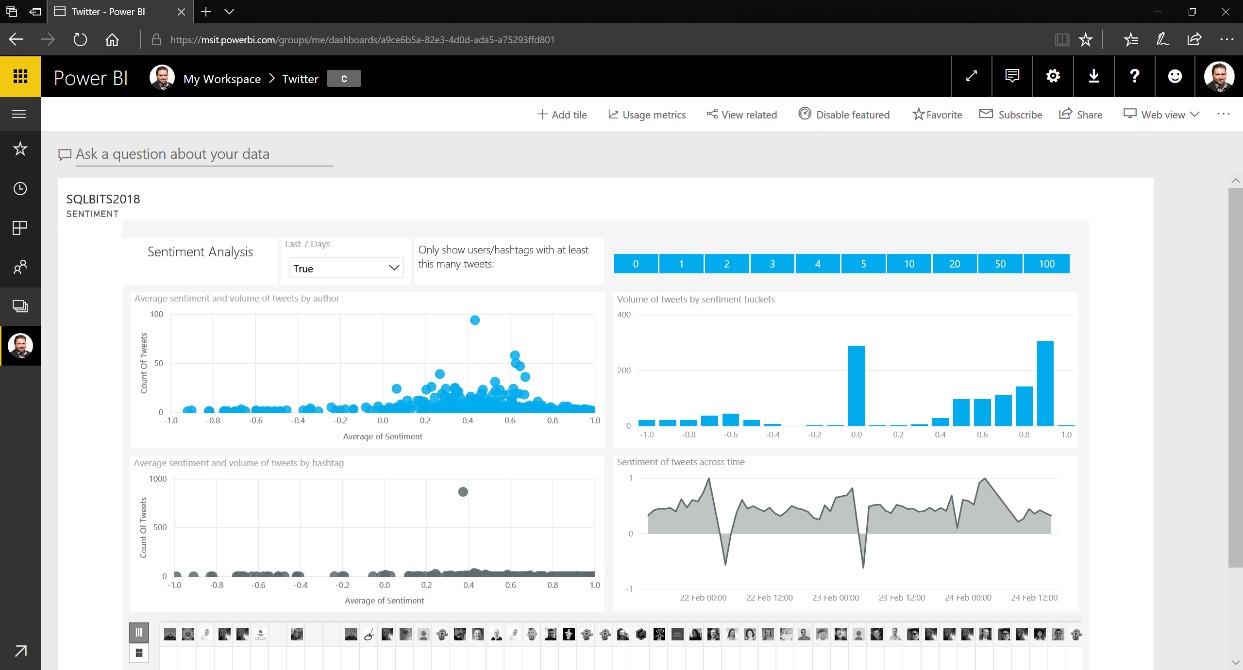Download the desktop app via download icon
The image size is (1243, 670).
coord(1093,76)
